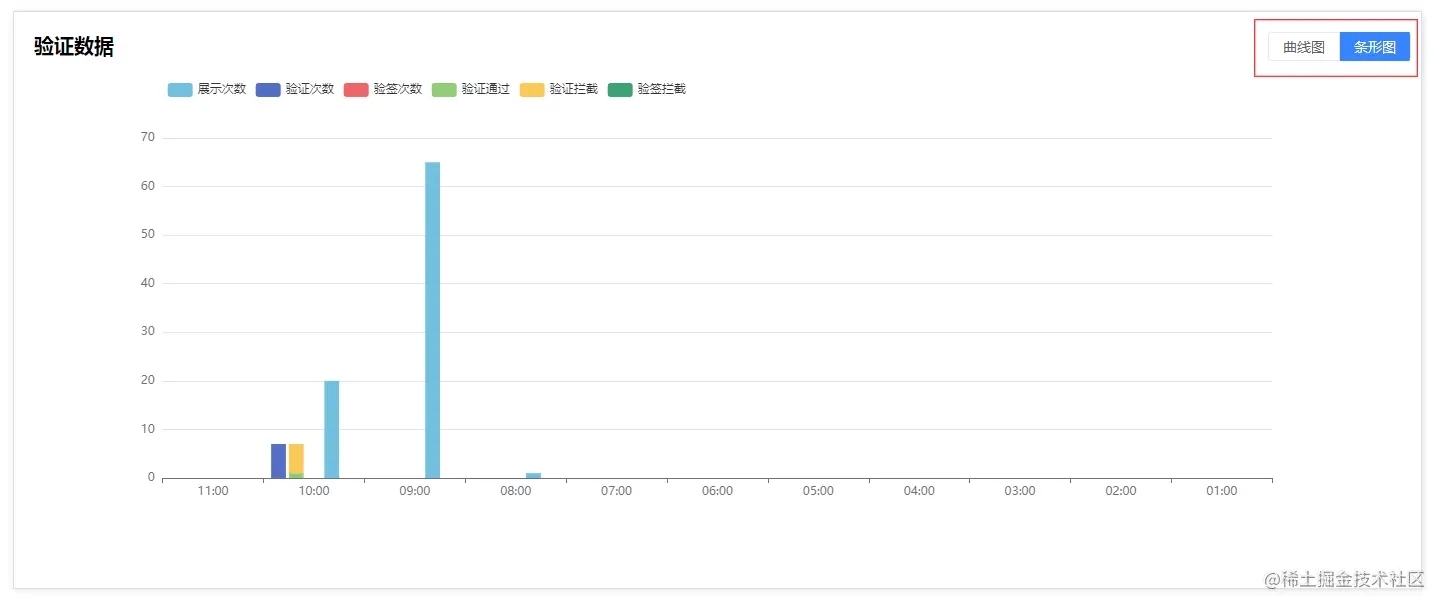Click the light blue 展示次数 legend swatch

pos(180,90)
